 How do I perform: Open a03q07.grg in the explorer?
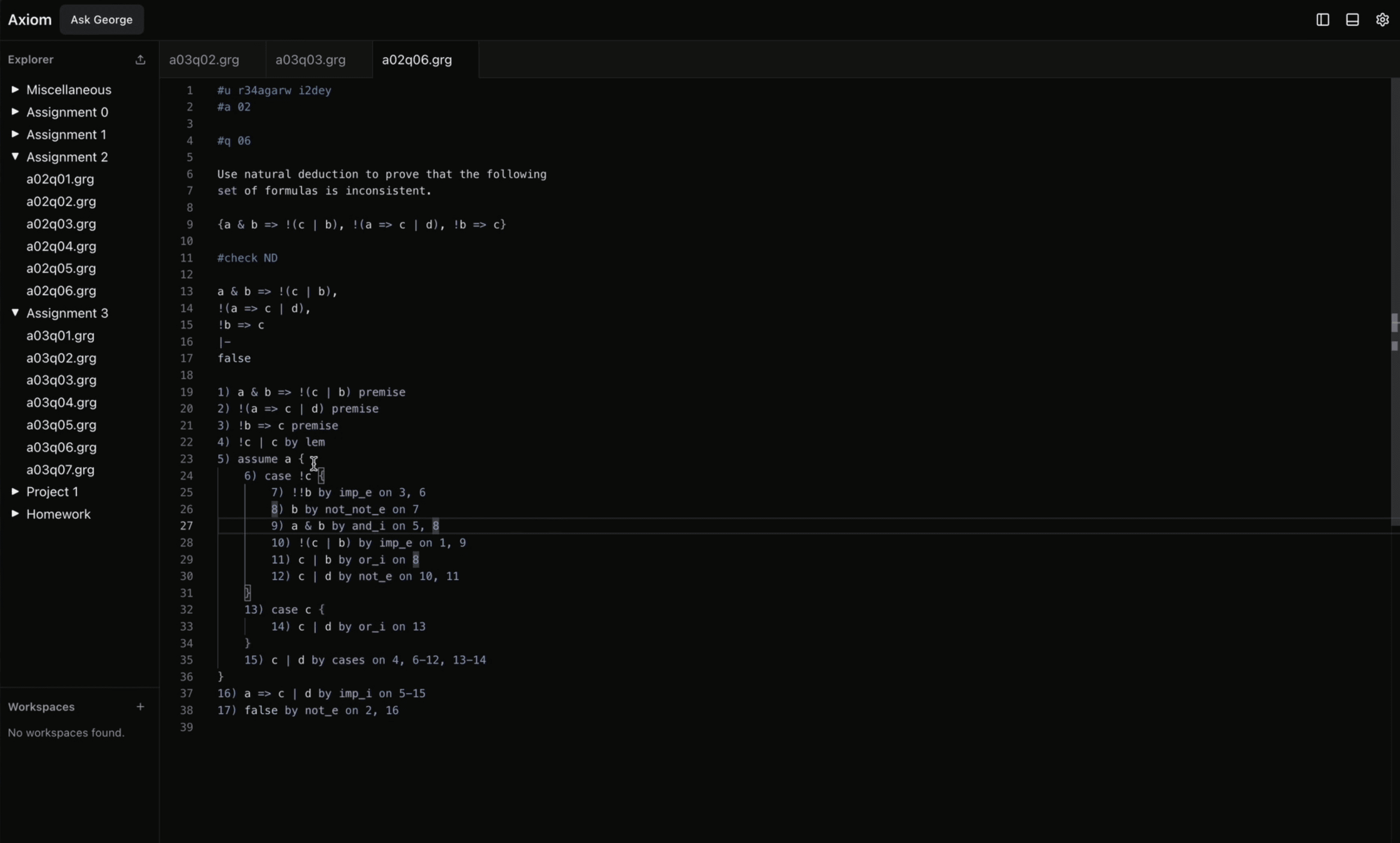[60, 470]
